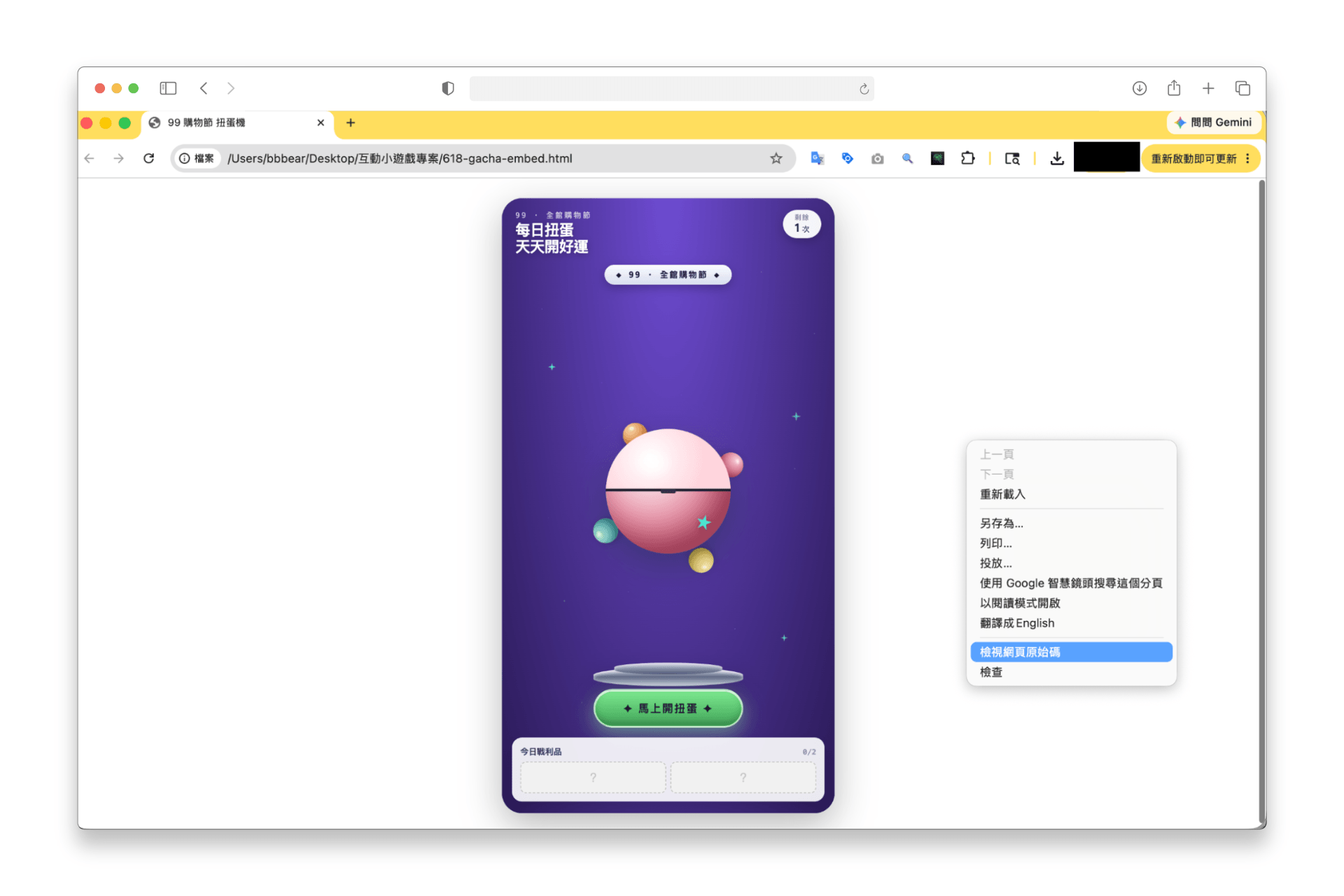Screen dimensions: 1344x896
Task: Open the Extensions puzzle icon
Action: 967,158
